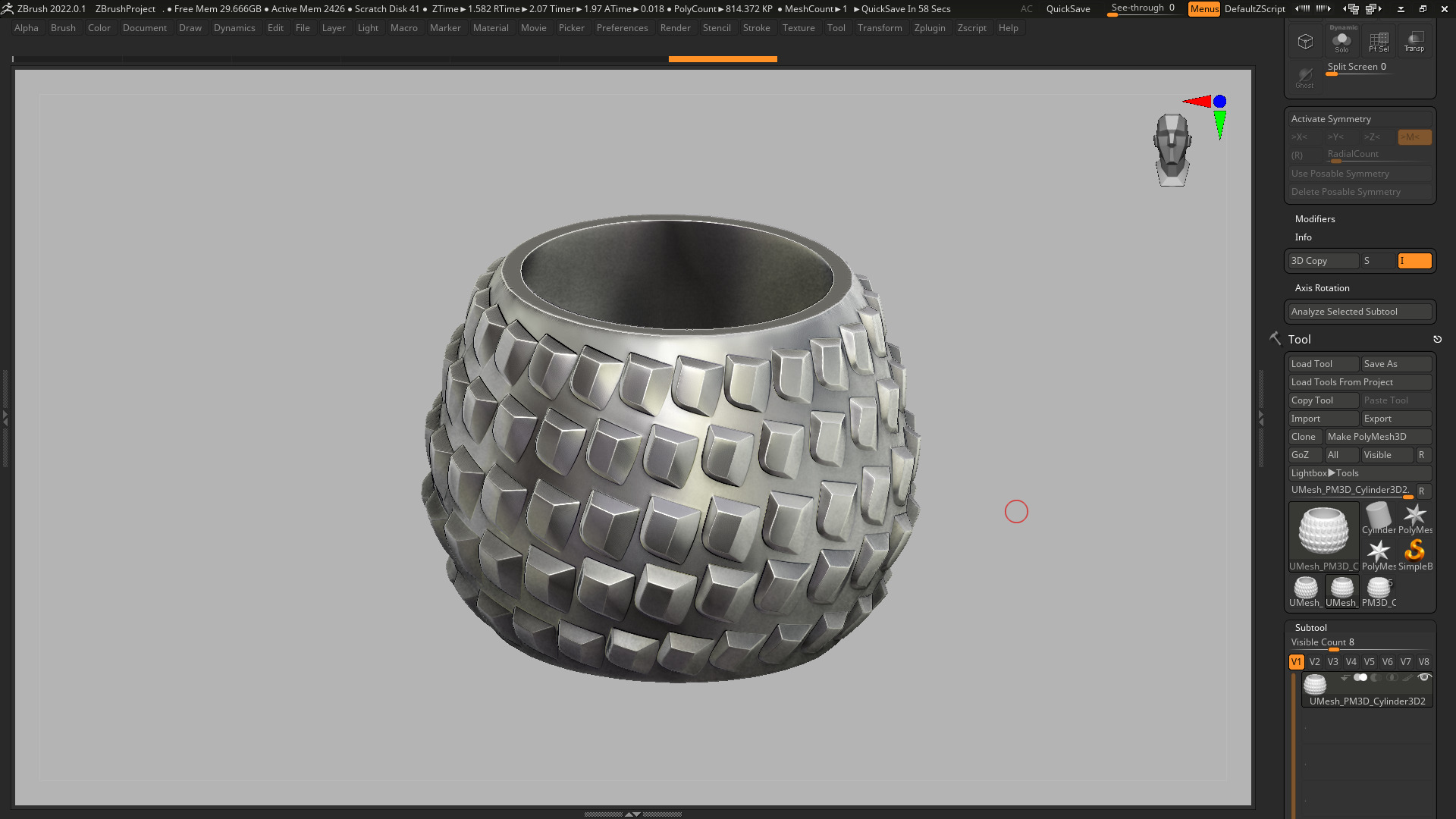Click the camera view head gizmo
This screenshot has width=1456, height=819.
tap(1172, 149)
